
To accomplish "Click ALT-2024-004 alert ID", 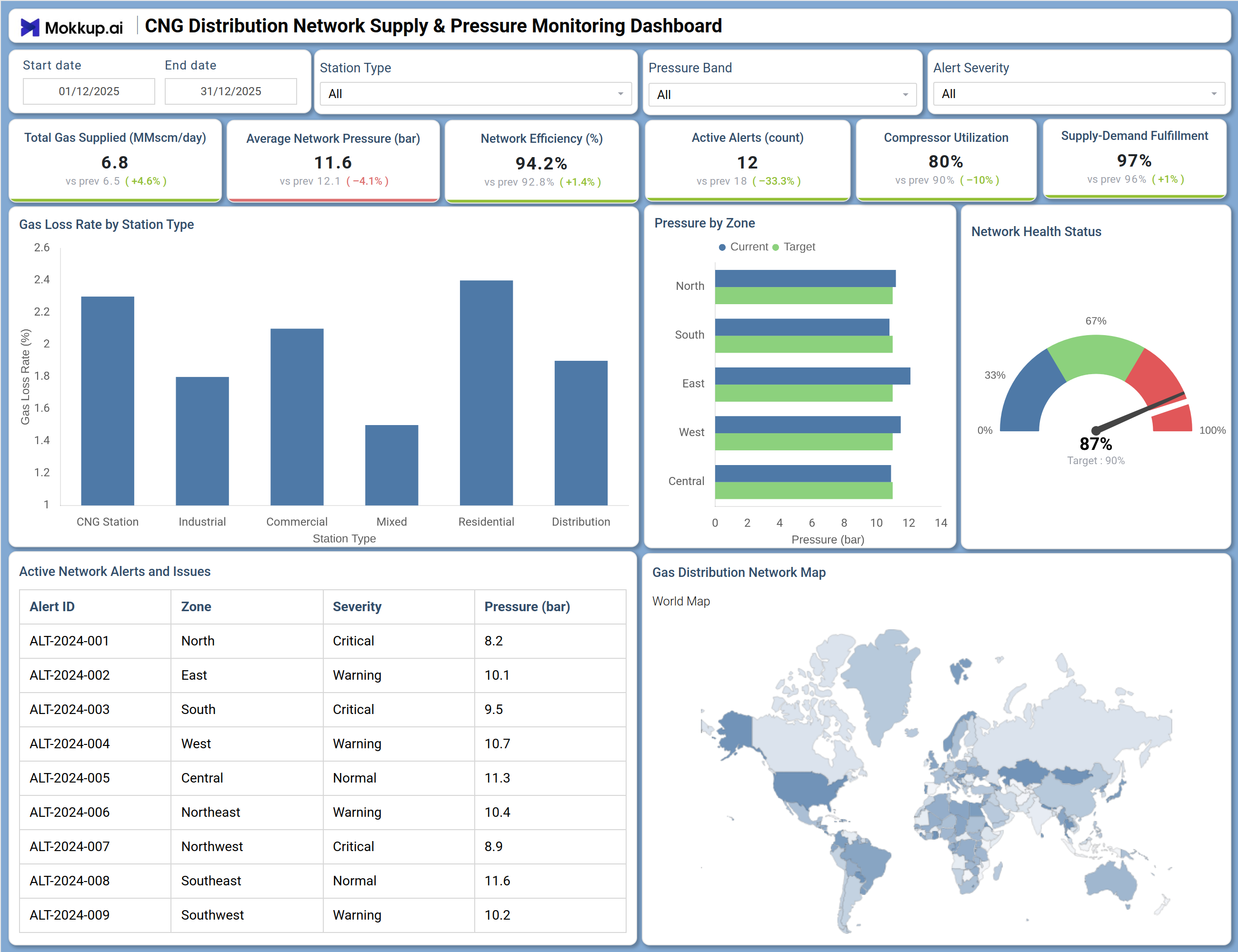I will click(x=69, y=744).
